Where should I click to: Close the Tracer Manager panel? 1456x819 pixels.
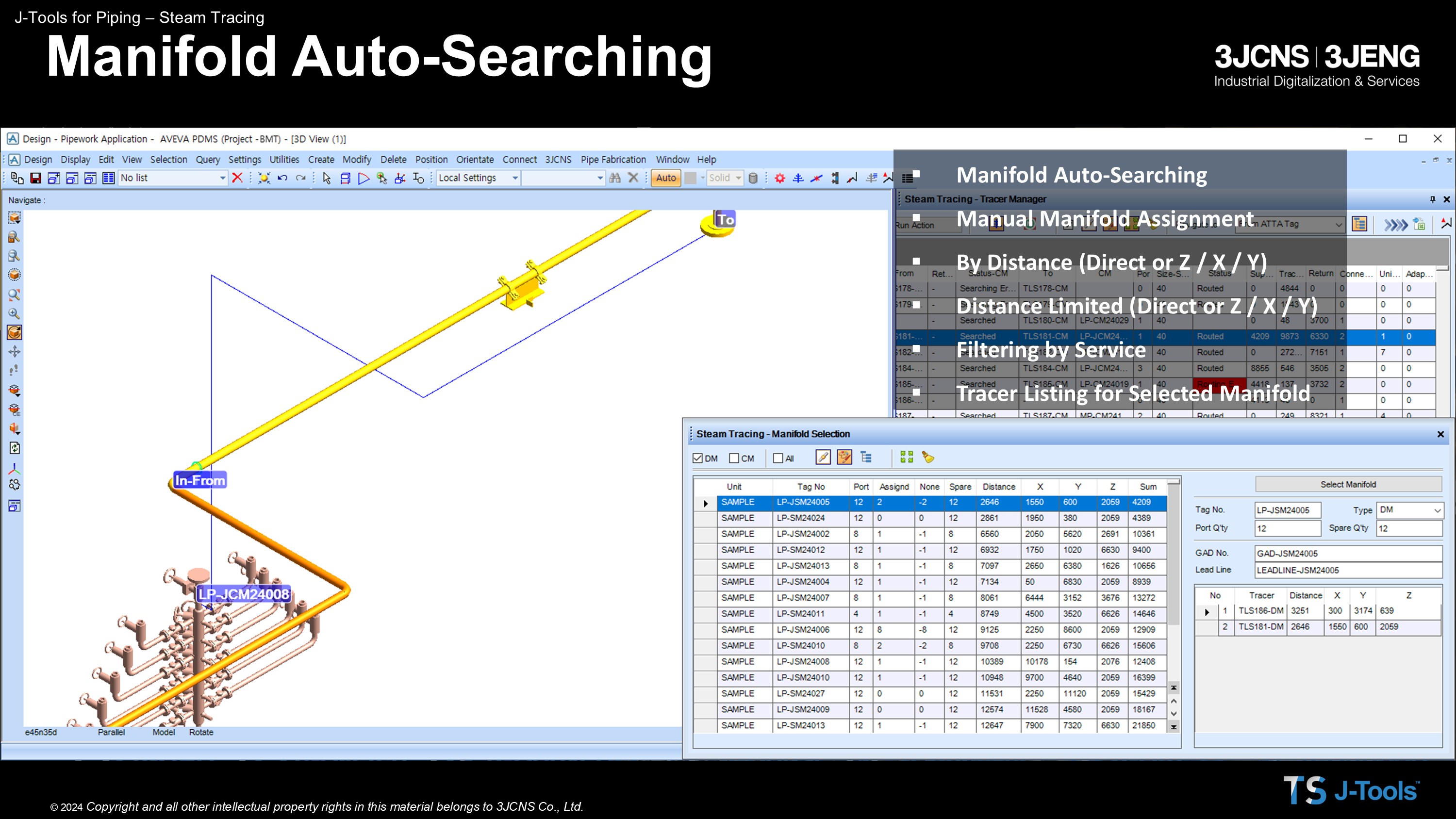tap(1446, 199)
